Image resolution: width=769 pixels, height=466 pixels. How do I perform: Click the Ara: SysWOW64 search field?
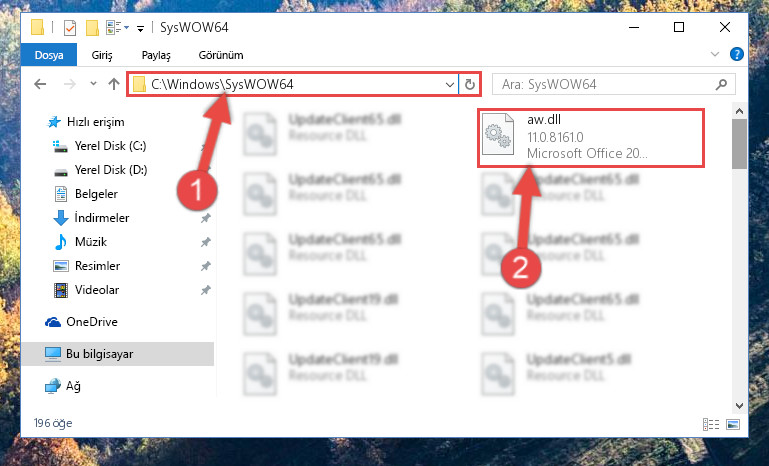point(606,84)
